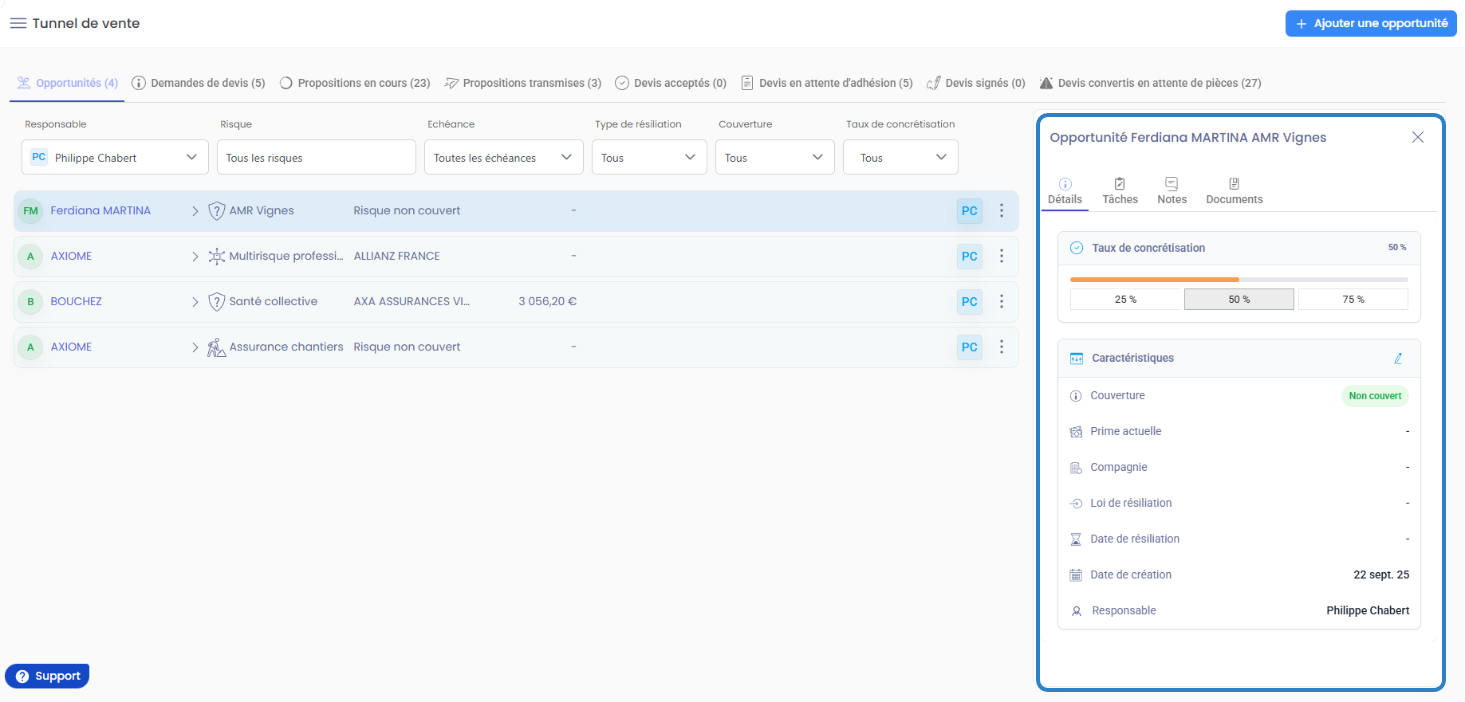The height and width of the screenshot is (702, 1465).
Task: Set concrétisation rate to 25 %
Action: pyautogui.click(x=1125, y=299)
